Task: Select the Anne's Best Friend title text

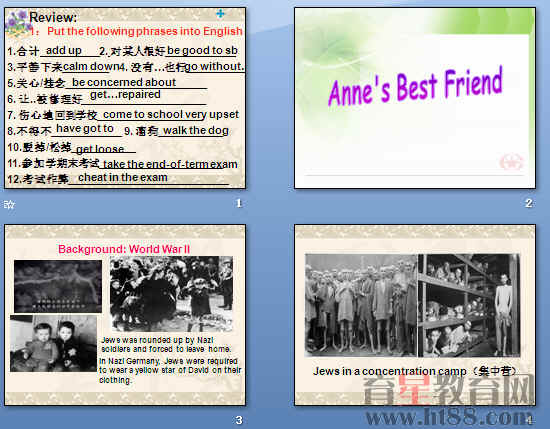Action: pyautogui.click(x=415, y=87)
